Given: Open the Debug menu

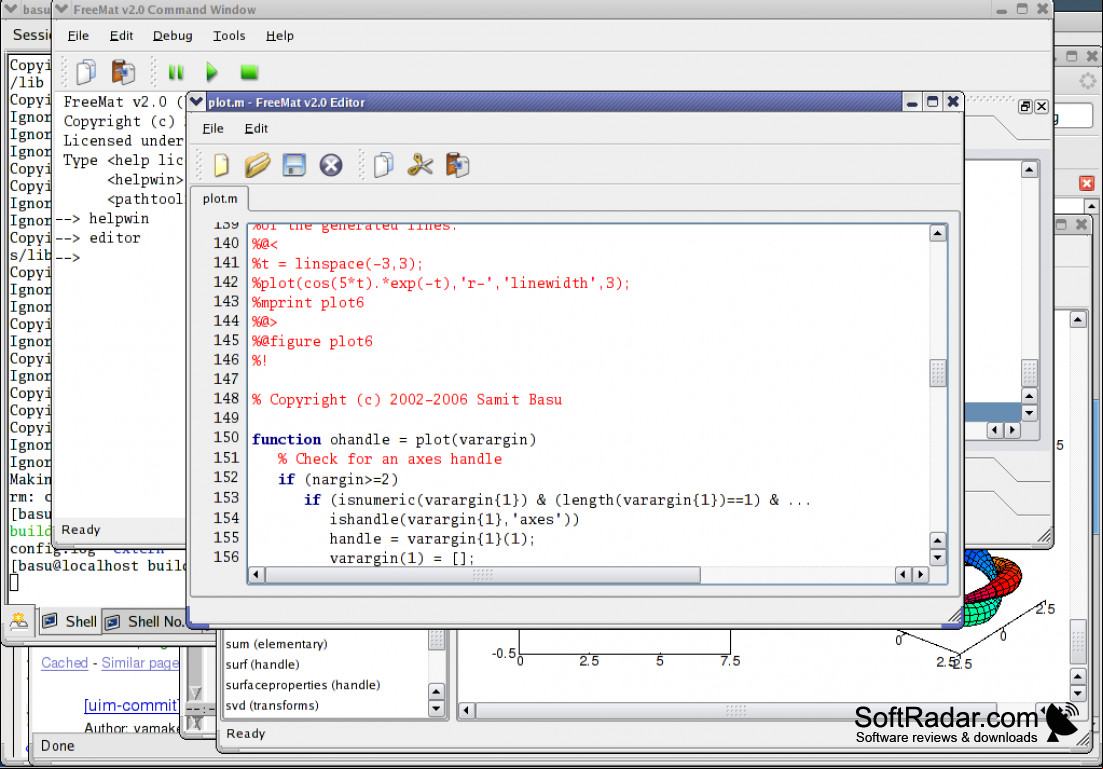Looking at the screenshot, I should [x=172, y=36].
